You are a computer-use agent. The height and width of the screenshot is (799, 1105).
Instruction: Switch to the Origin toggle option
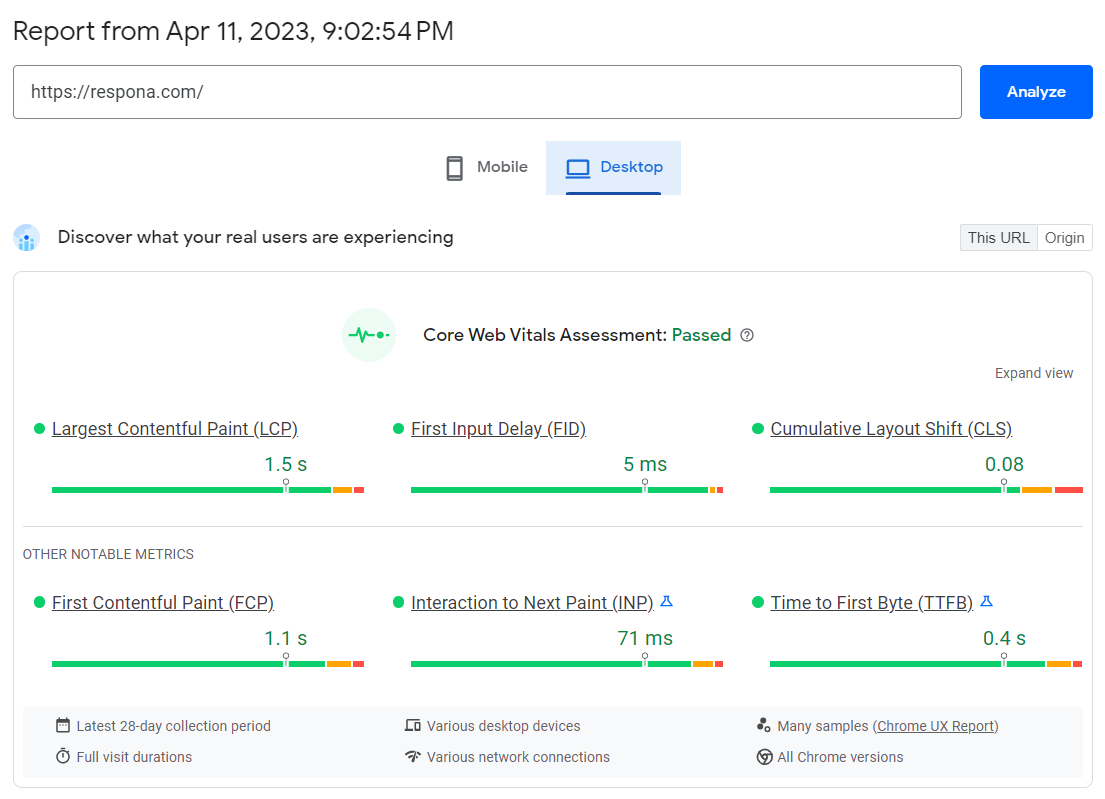tap(1064, 237)
